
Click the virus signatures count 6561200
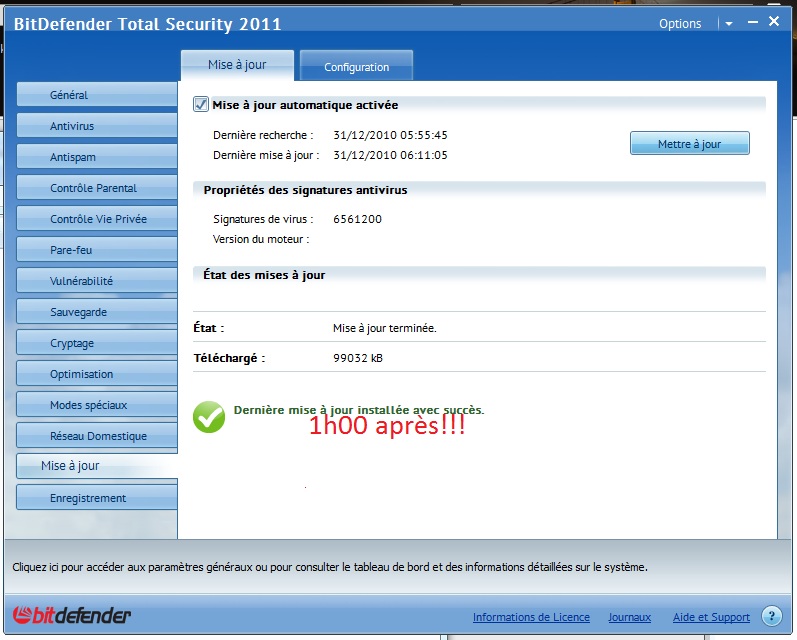(x=357, y=219)
